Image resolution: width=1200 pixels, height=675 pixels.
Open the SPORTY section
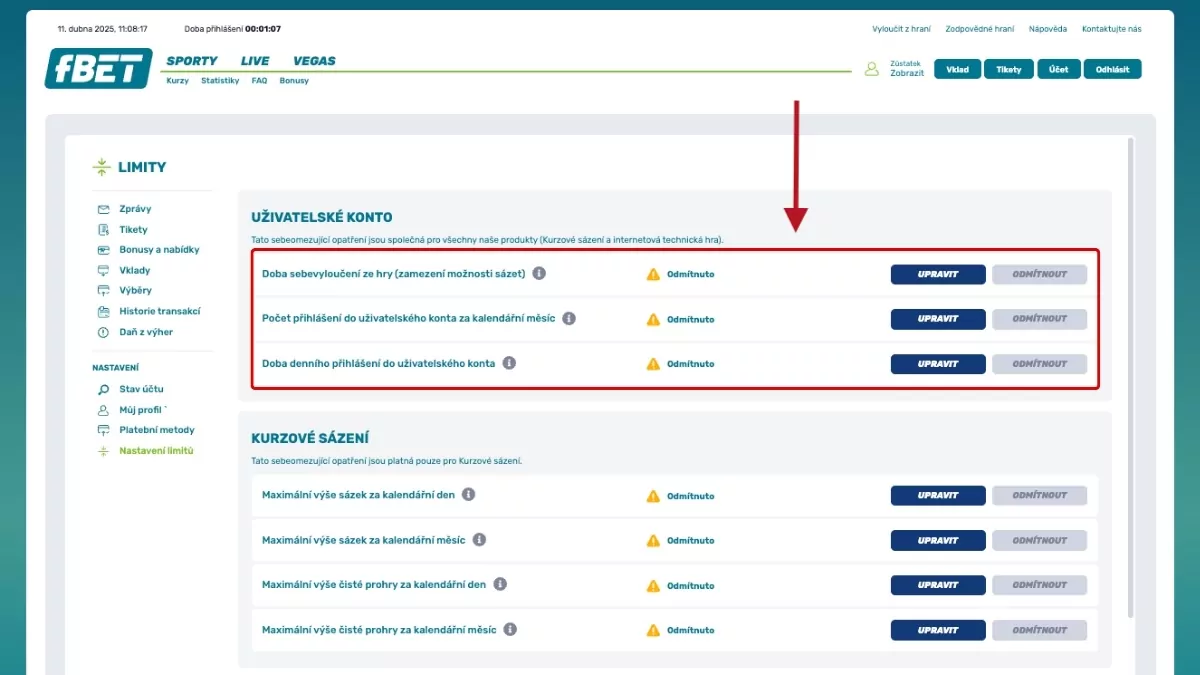[x=192, y=61]
